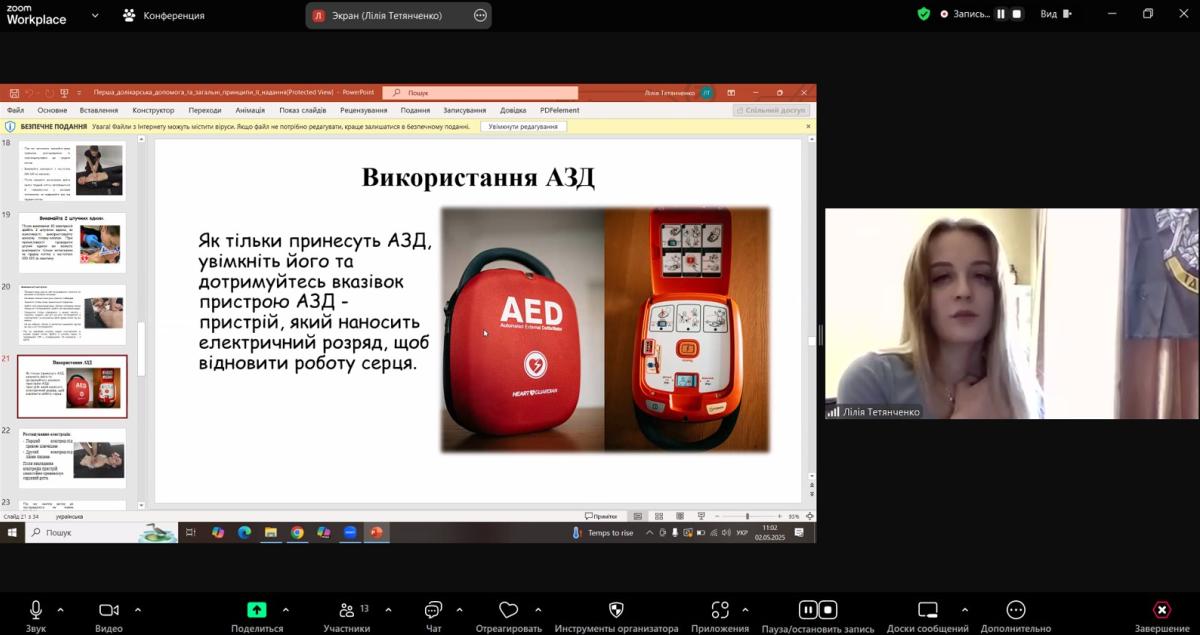Open Инструменты организатора shield icon

coord(616,610)
